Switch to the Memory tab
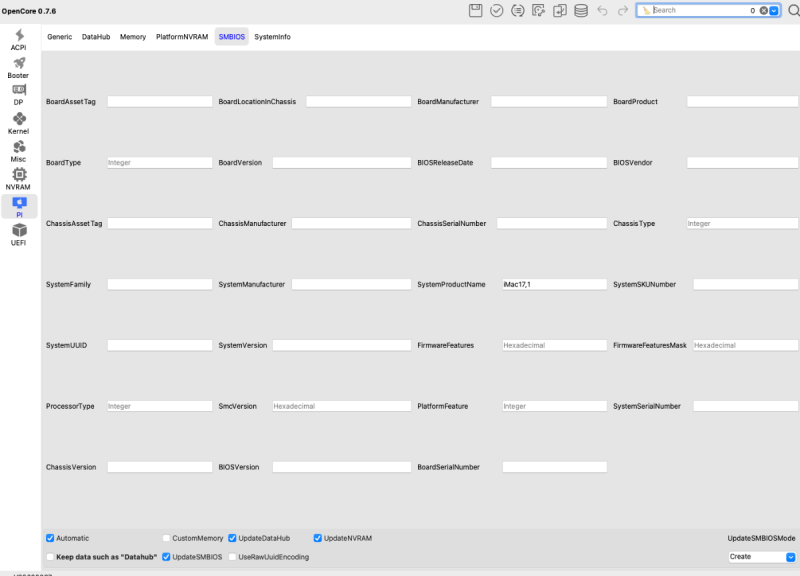Image resolution: width=800 pixels, height=576 pixels. (x=133, y=37)
